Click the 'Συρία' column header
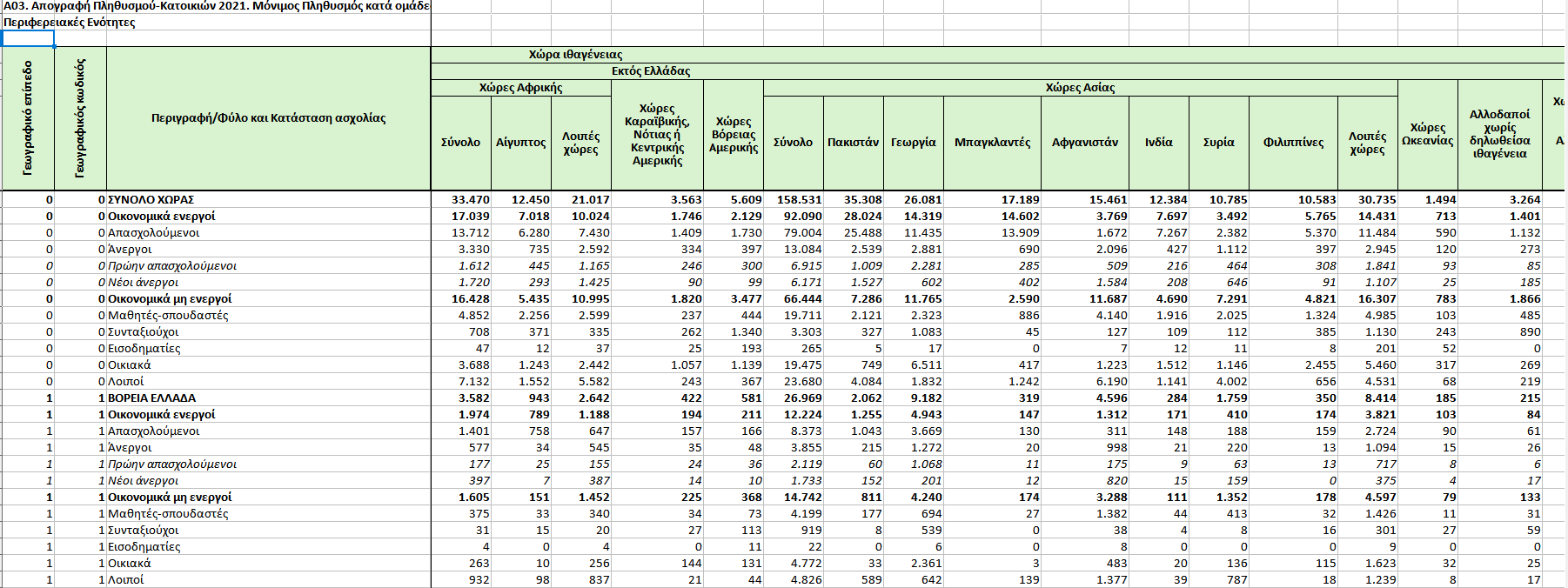This screenshot has width=1568, height=588. pyautogui.click(x=1219, y=143)
